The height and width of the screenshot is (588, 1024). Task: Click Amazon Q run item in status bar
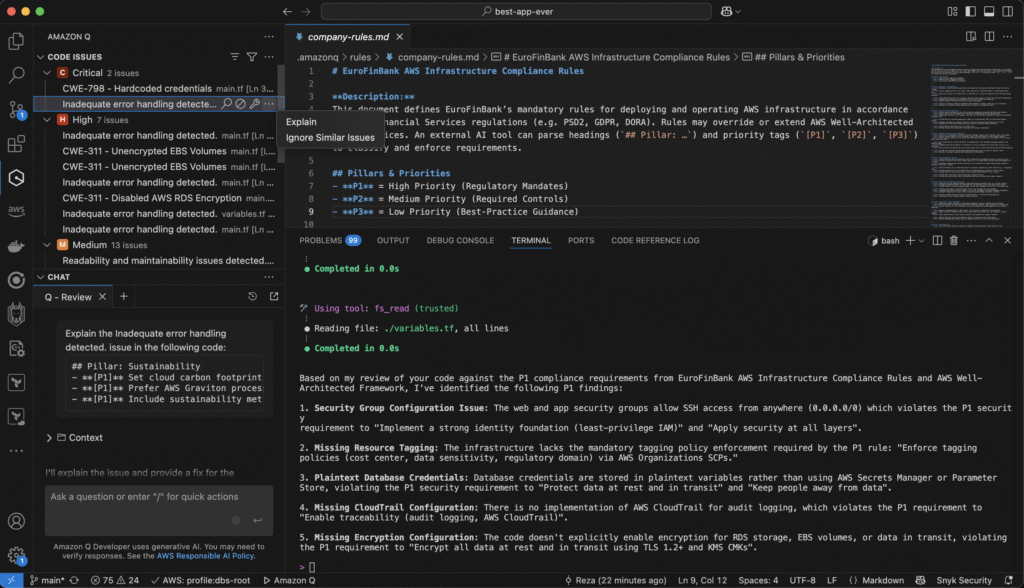click(x=289, y=580)
